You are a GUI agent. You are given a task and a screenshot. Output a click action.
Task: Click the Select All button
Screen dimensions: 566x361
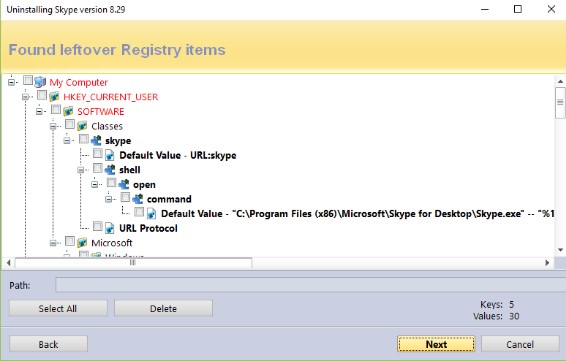pyautogui.click(x=58, y=309)
